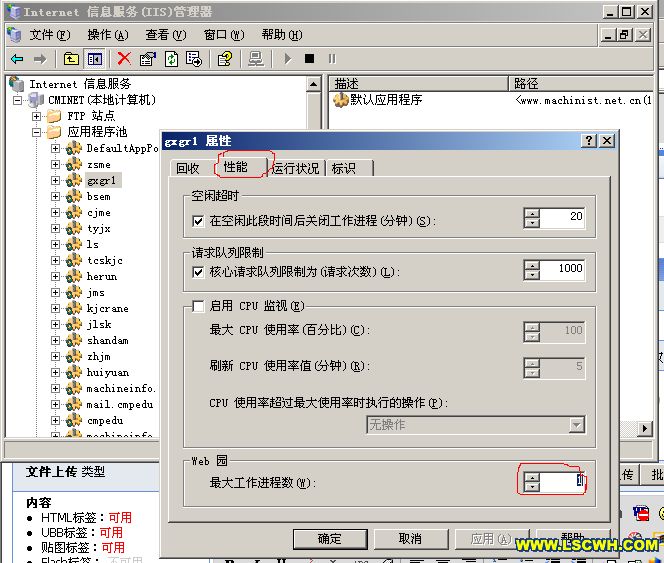
Task: Click the 确定 button
Action: click(x=329, y=538)
